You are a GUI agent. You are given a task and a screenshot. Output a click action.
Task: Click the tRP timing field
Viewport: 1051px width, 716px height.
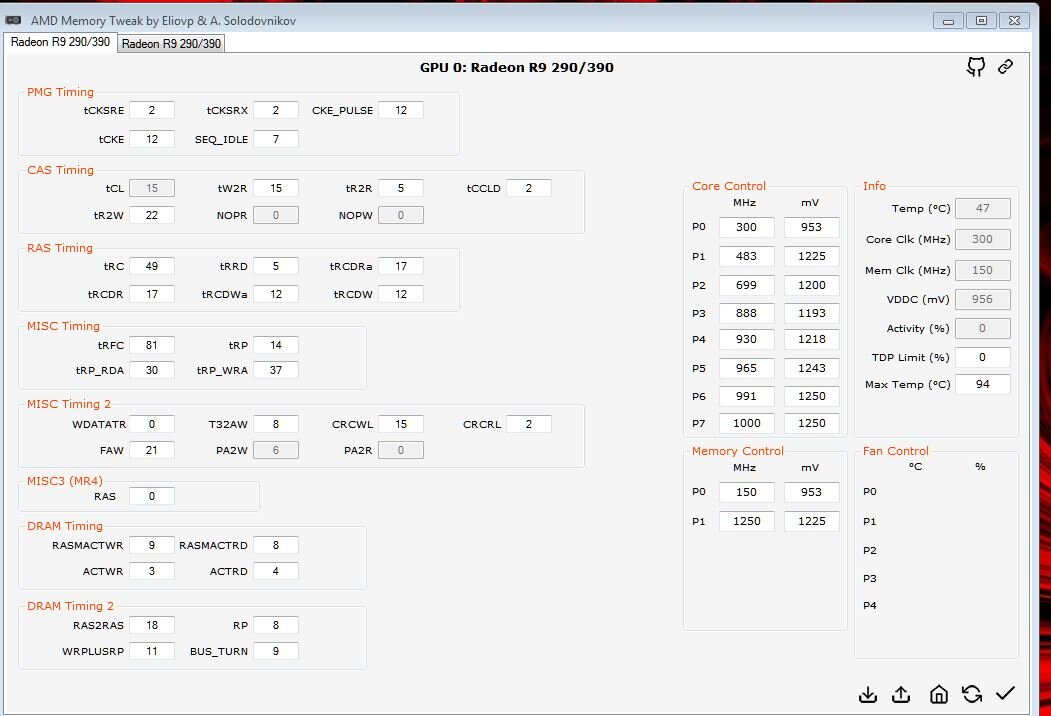[x=275, y=345]
